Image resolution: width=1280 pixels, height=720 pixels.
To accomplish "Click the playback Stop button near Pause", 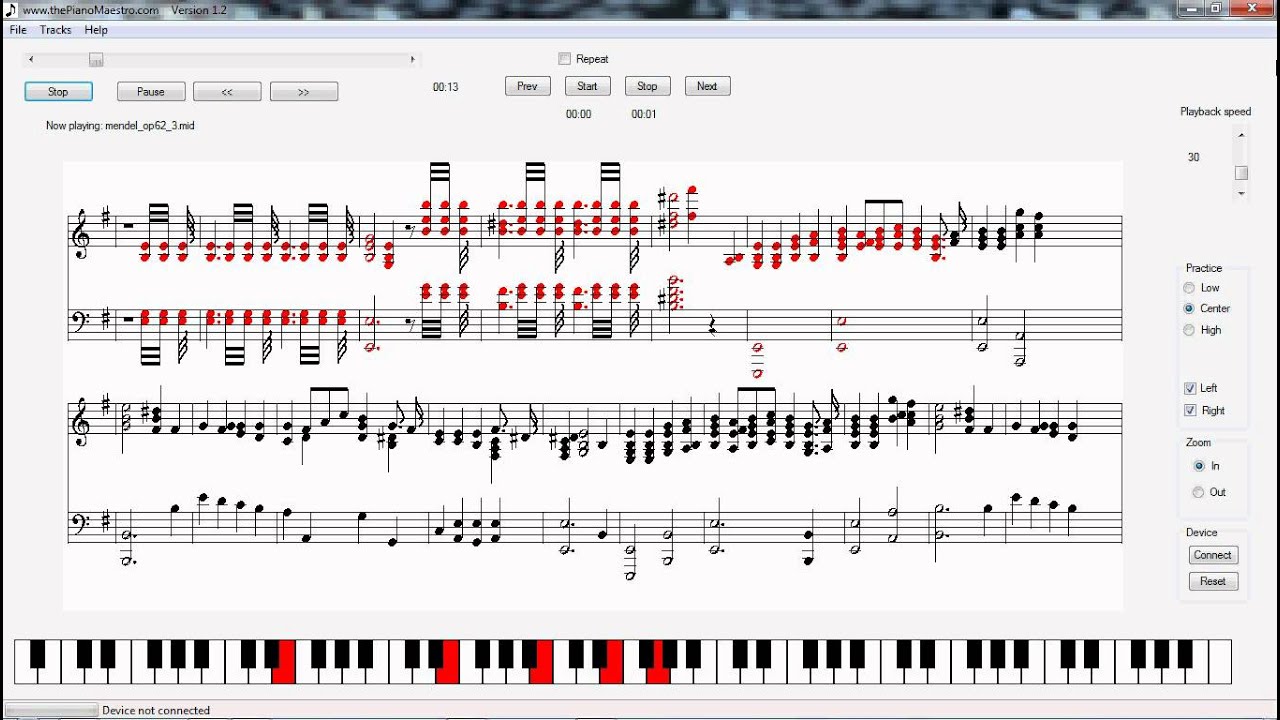I will tap(58, 91).
